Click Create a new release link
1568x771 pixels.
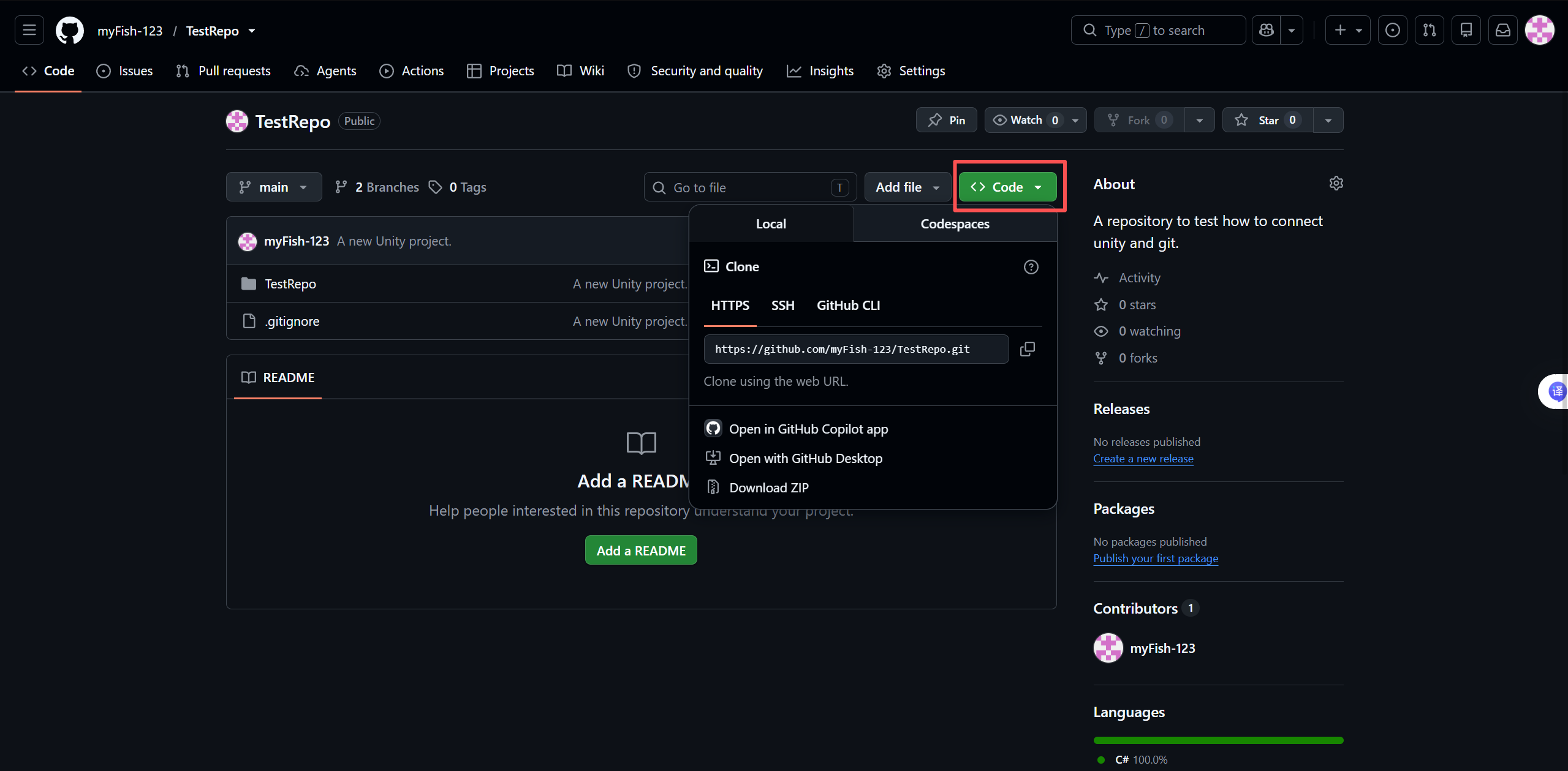1143,458
